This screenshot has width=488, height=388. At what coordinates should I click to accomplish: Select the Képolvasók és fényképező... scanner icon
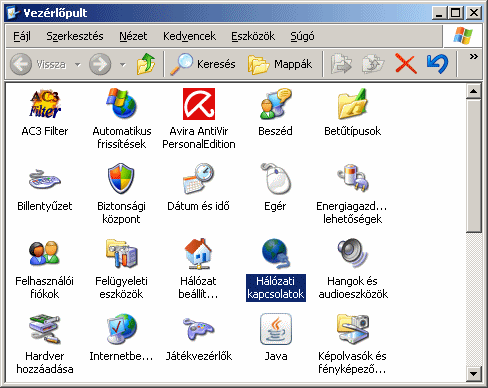coord(353,329)
